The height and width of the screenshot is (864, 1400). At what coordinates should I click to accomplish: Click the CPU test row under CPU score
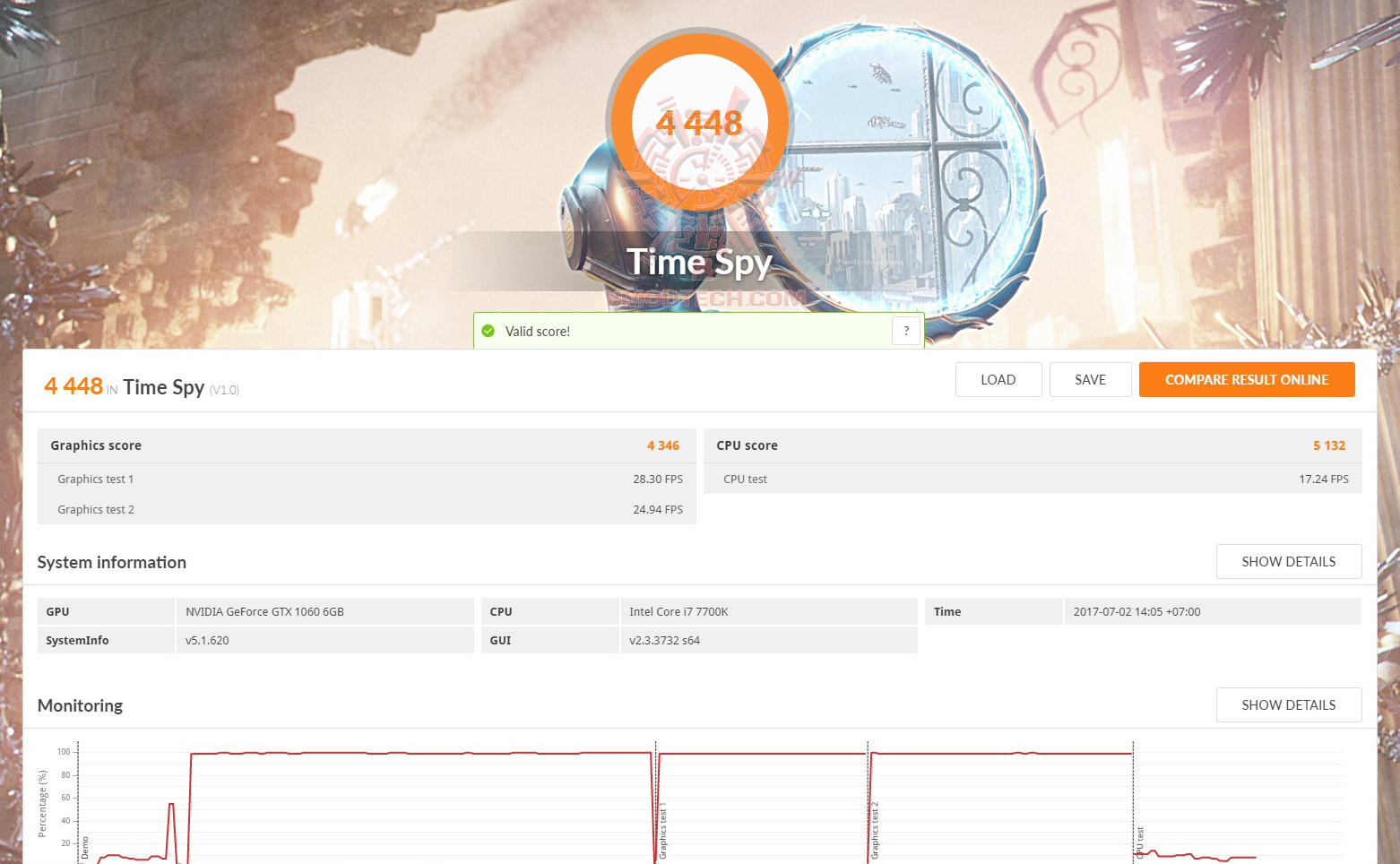coord(745,479)
